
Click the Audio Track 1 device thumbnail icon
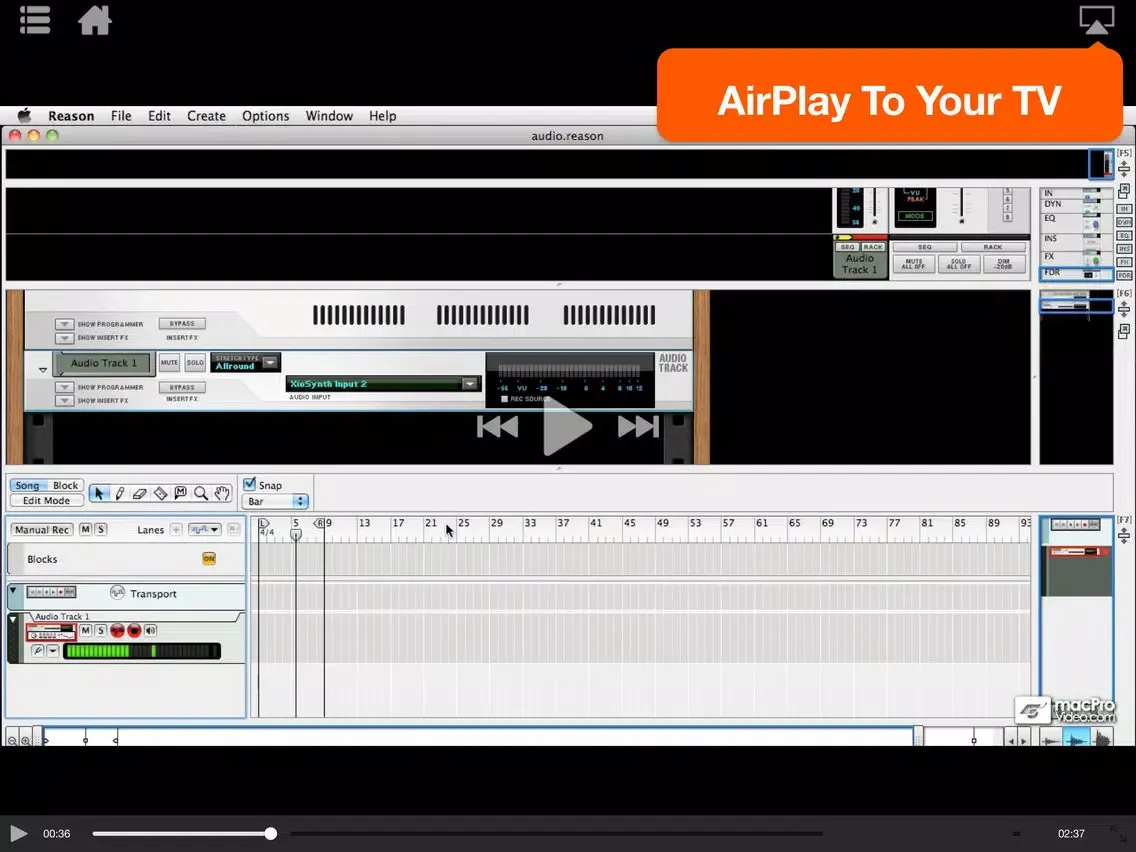coord(51,632)
